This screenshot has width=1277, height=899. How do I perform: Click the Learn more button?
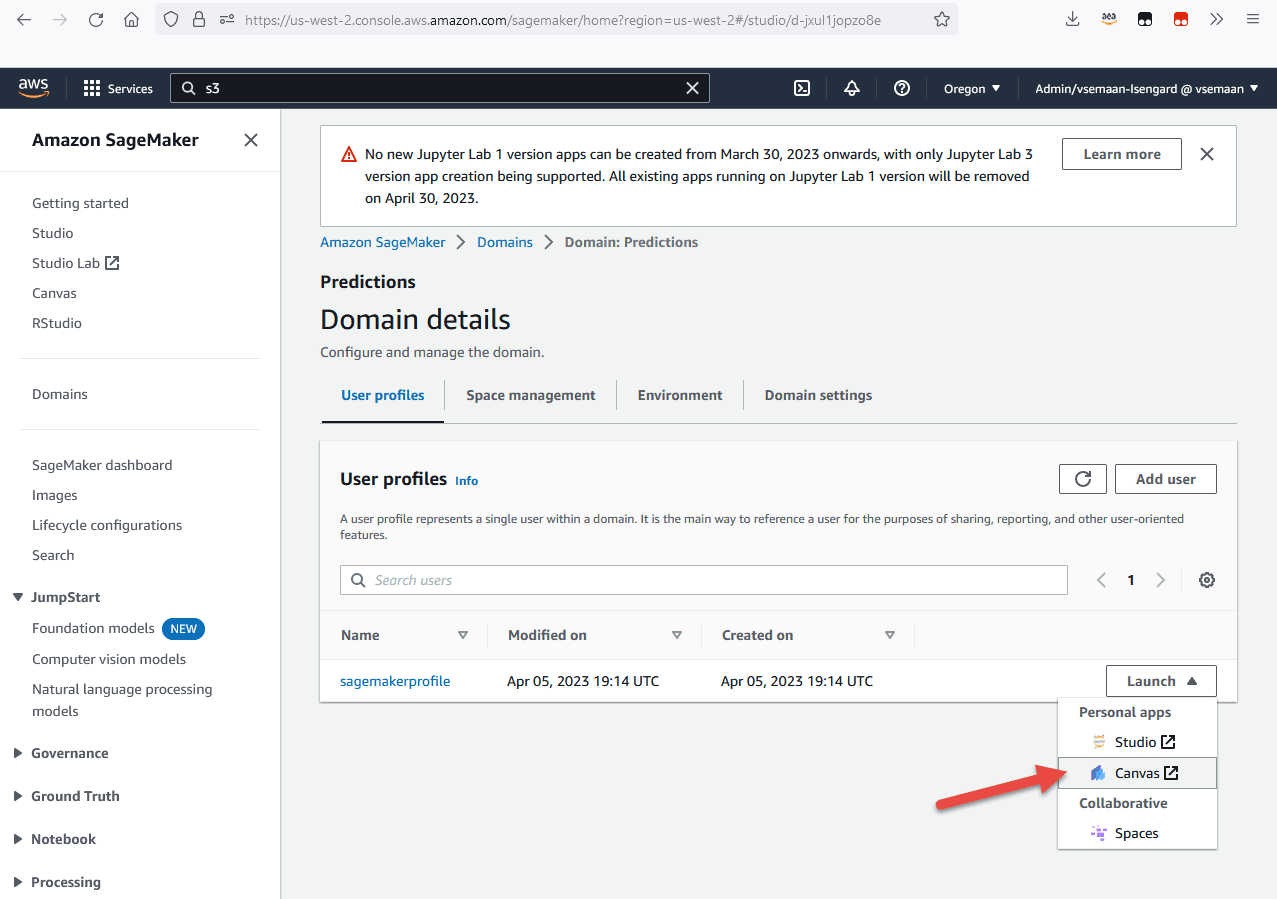click(1122, 154)
